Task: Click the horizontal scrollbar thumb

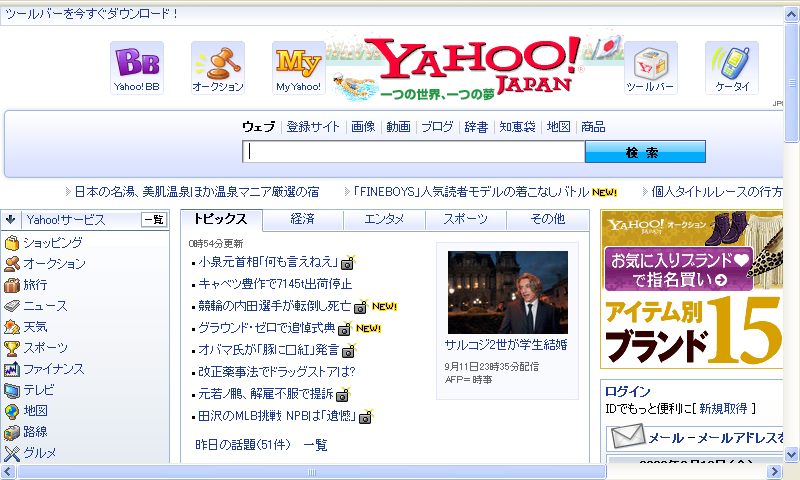Action: [312, 472]
